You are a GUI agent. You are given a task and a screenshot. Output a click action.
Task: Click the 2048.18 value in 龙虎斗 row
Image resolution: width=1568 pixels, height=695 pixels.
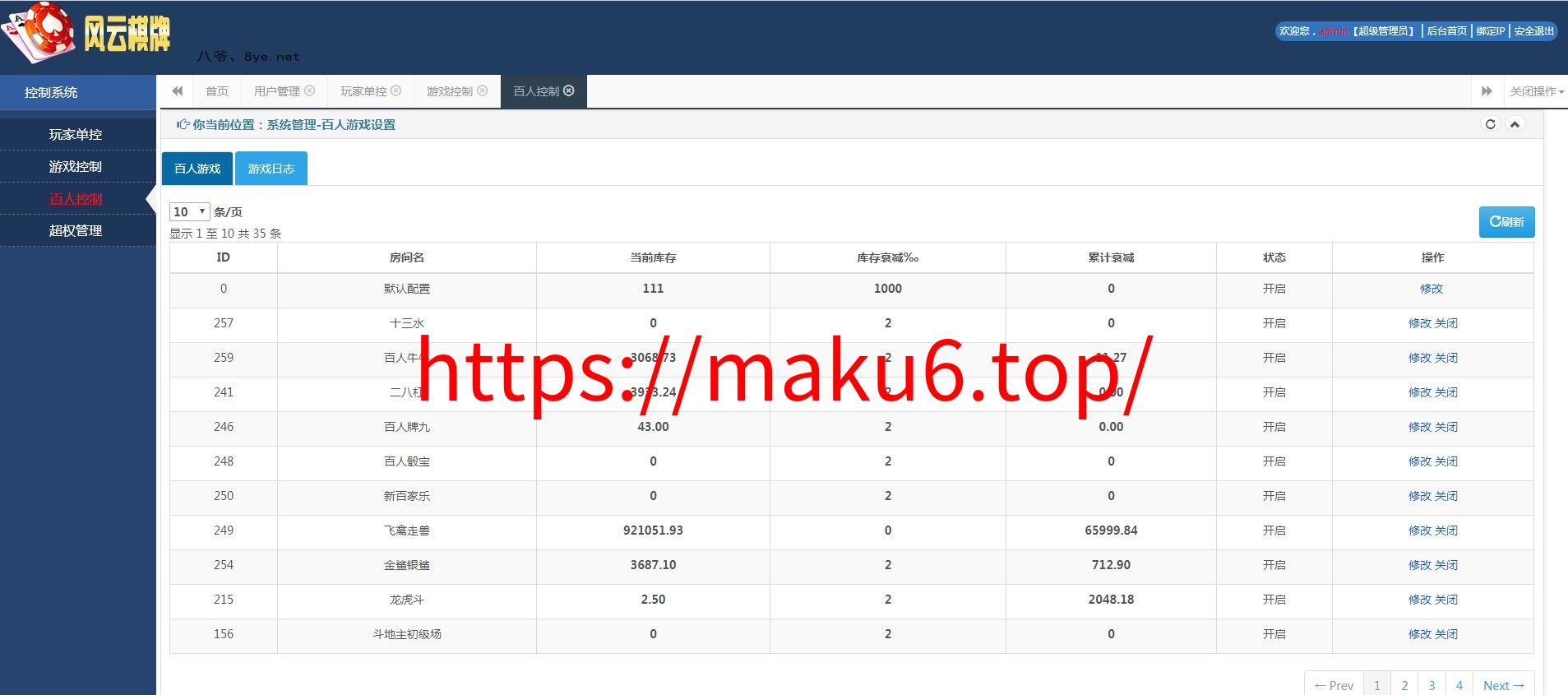1111,600
